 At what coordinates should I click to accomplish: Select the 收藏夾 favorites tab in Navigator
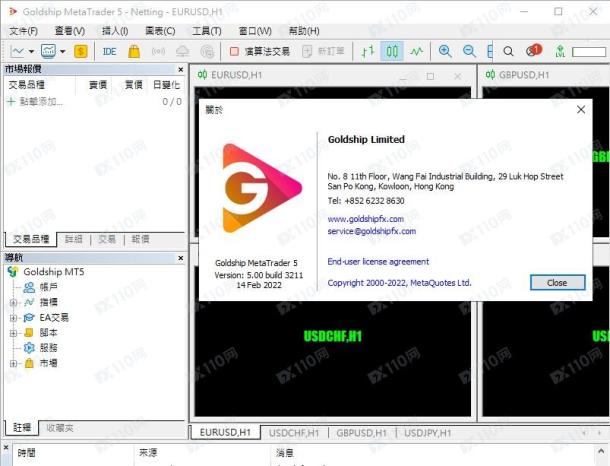60,428
